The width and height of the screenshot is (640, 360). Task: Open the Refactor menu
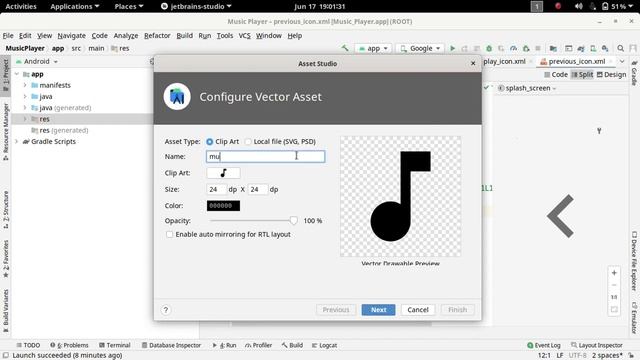pos(157,36)
